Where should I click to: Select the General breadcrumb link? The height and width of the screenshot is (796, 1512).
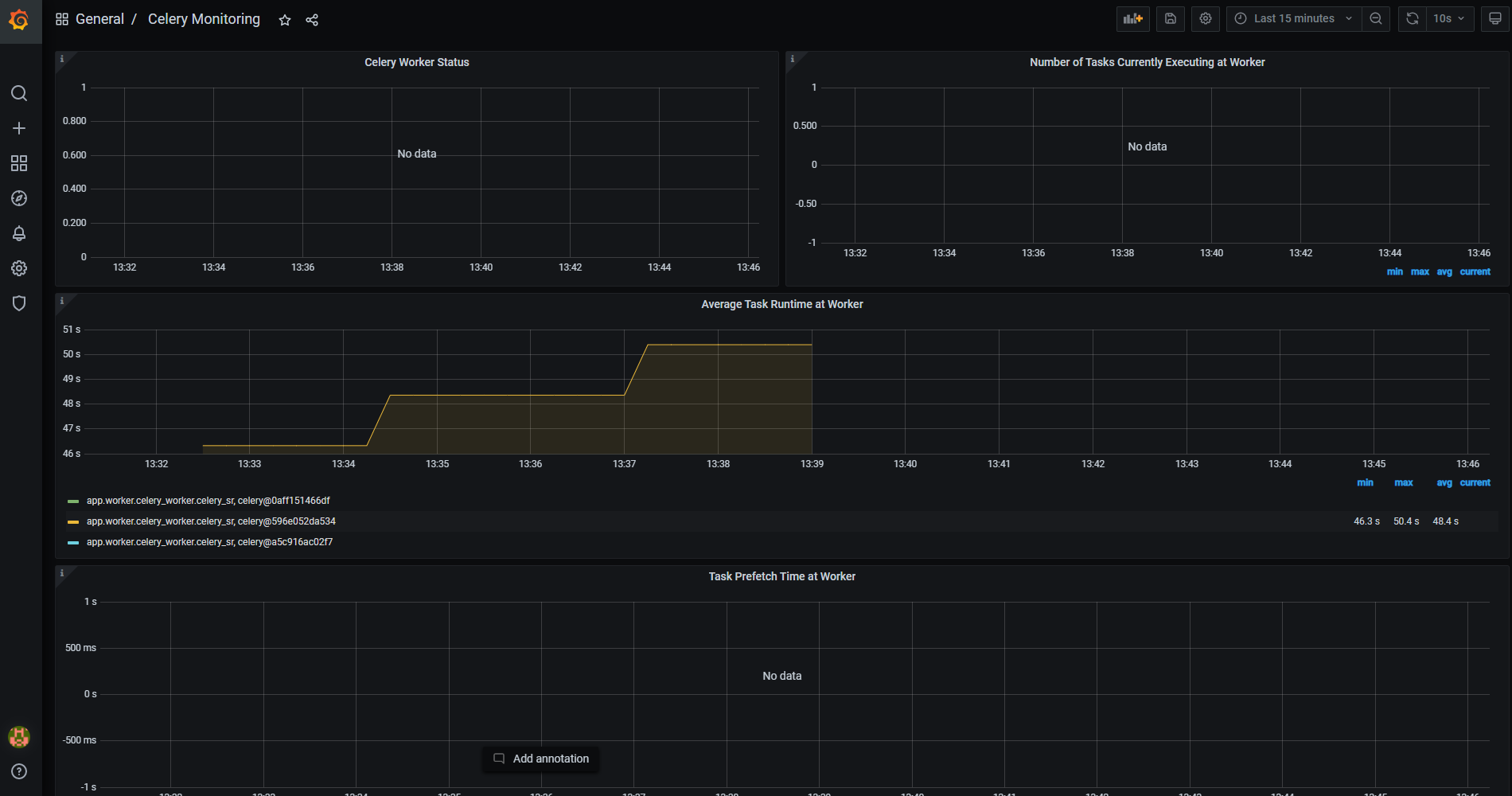(x=99, y=18)
